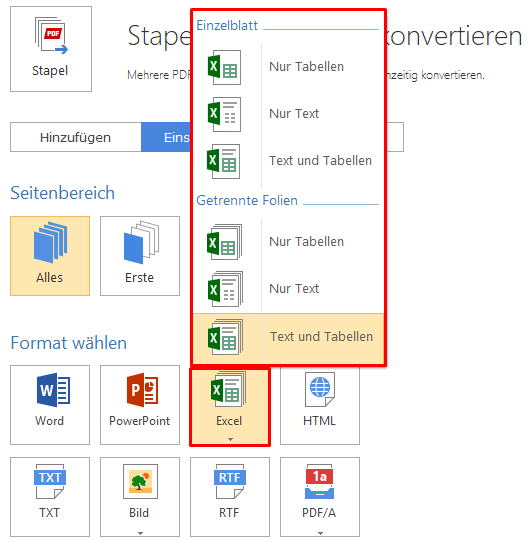Open the Bild tile dropdown arrow
The width and height of the screenshot is (532, 546).
140,533
